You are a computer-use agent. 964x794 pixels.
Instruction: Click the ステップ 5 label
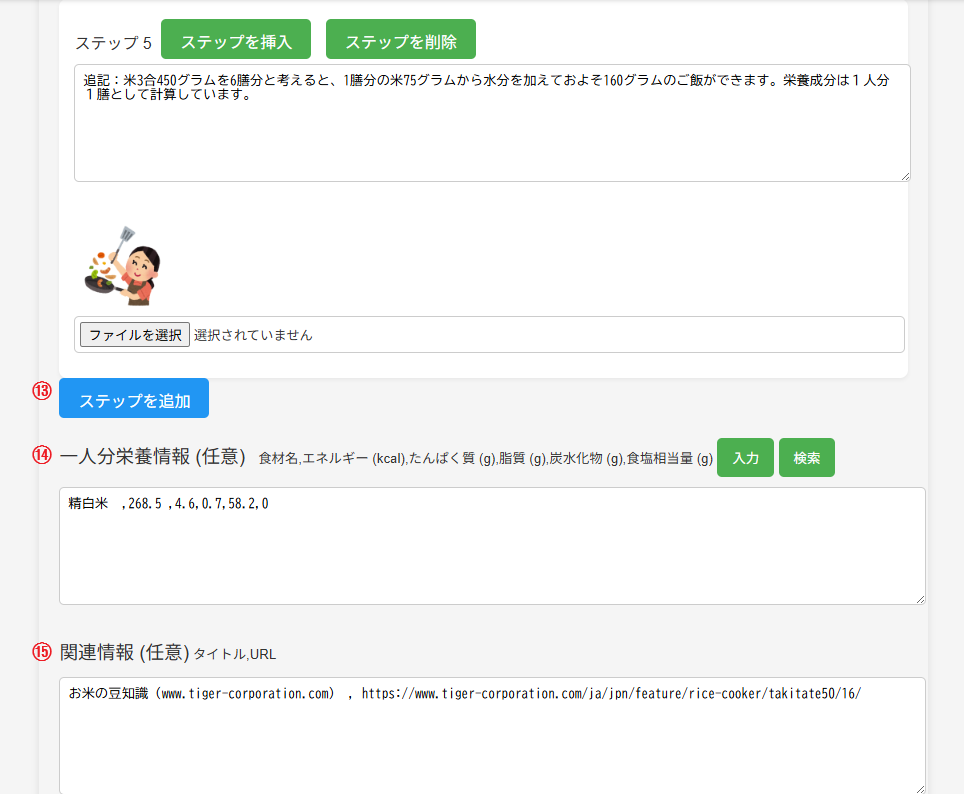click(x=114, y=42)
